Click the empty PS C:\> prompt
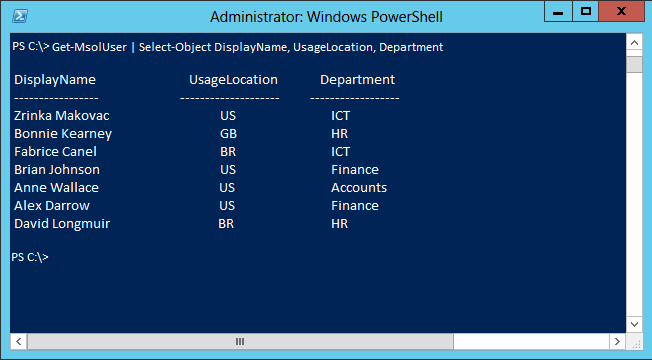The width and height of the screenshot is (652, 360). [30, 257]
